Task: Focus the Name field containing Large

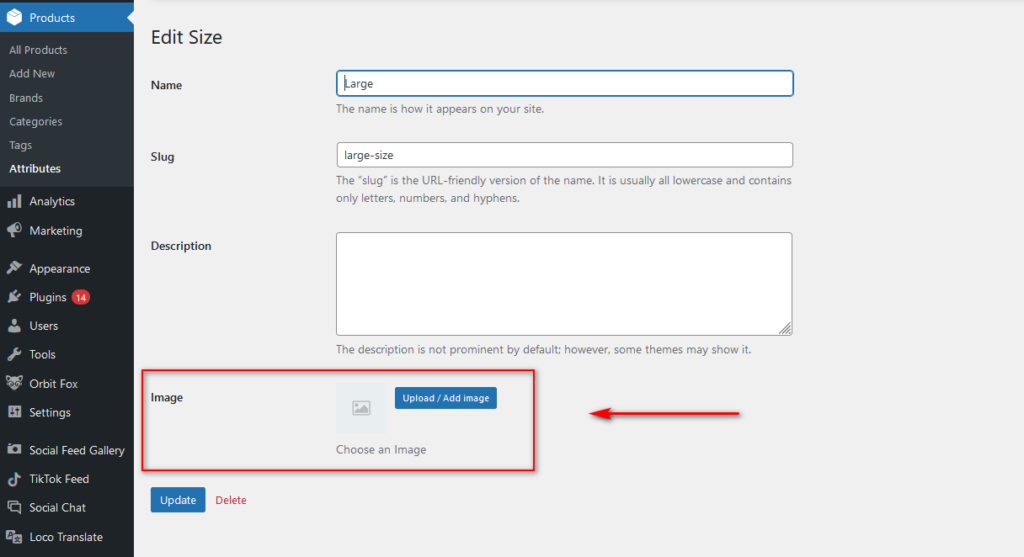Action: (564, 84)
